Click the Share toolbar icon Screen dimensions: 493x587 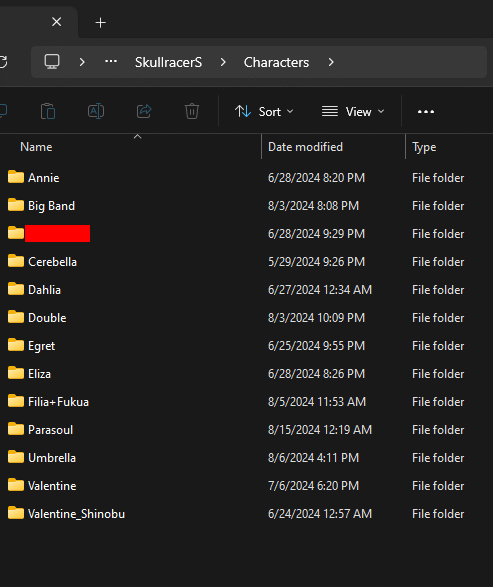[144, 111]
